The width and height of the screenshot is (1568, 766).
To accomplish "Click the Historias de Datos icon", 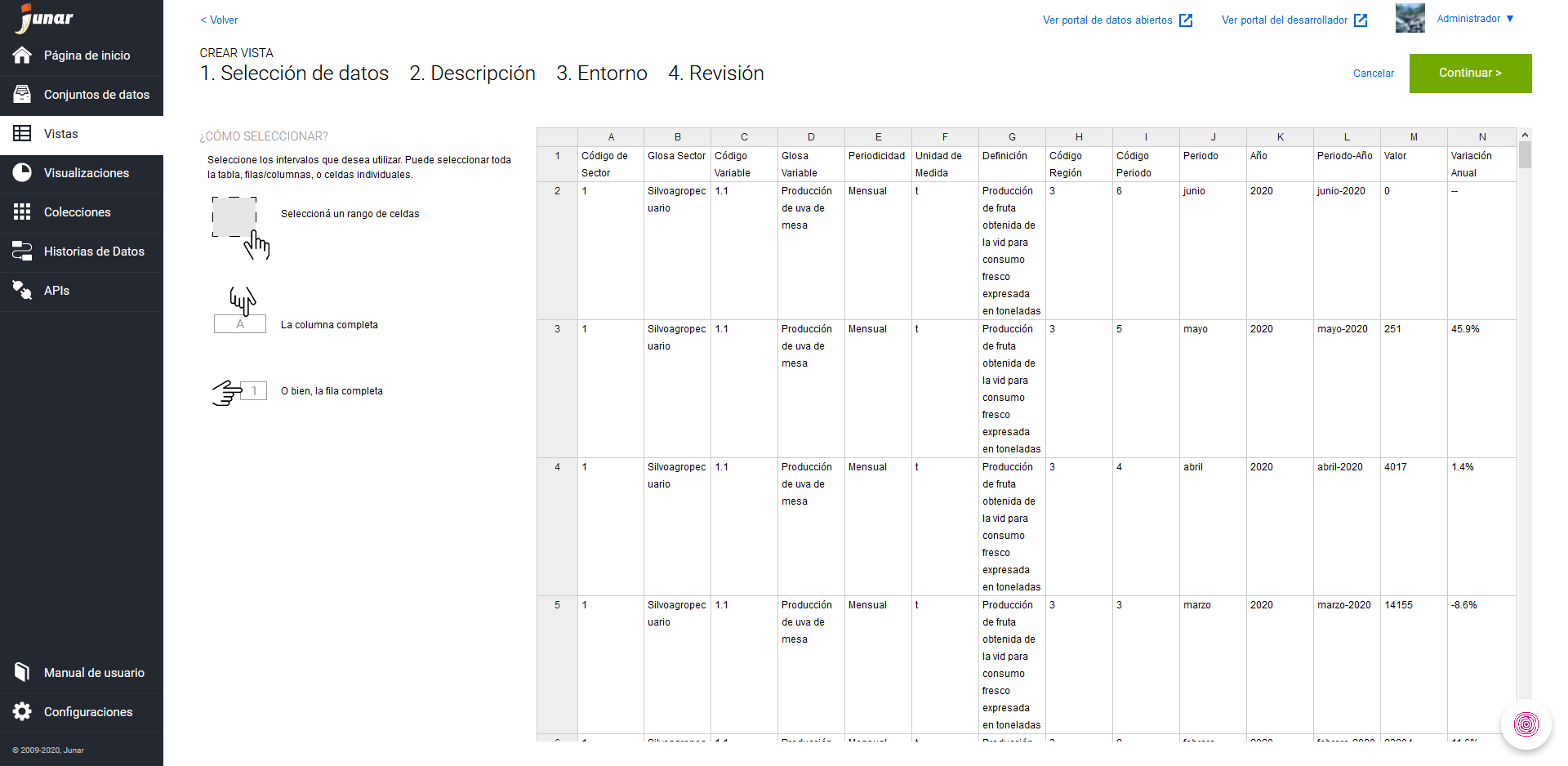I will click(22, 251).
